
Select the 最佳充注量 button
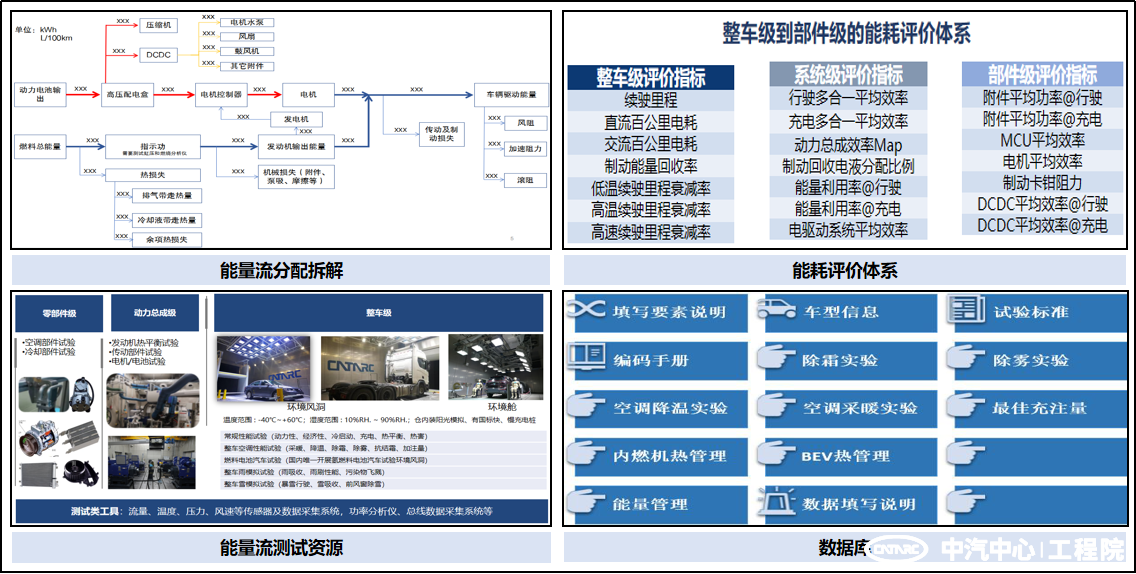pos(1039,408)
